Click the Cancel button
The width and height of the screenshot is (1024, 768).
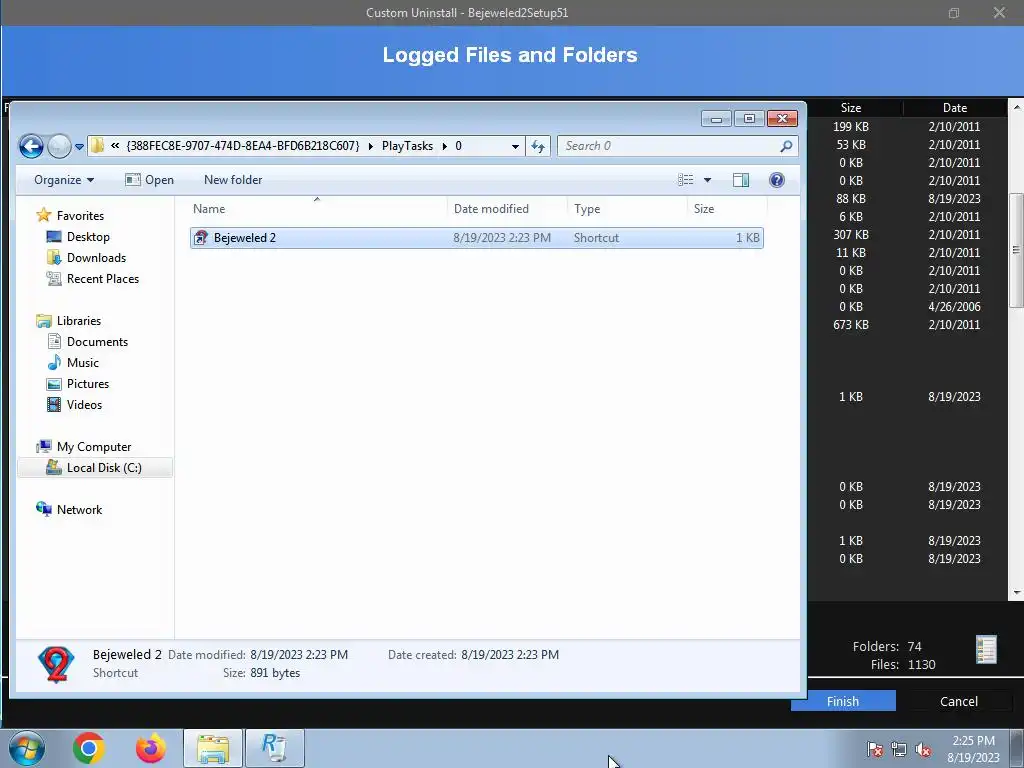[959, 701]
